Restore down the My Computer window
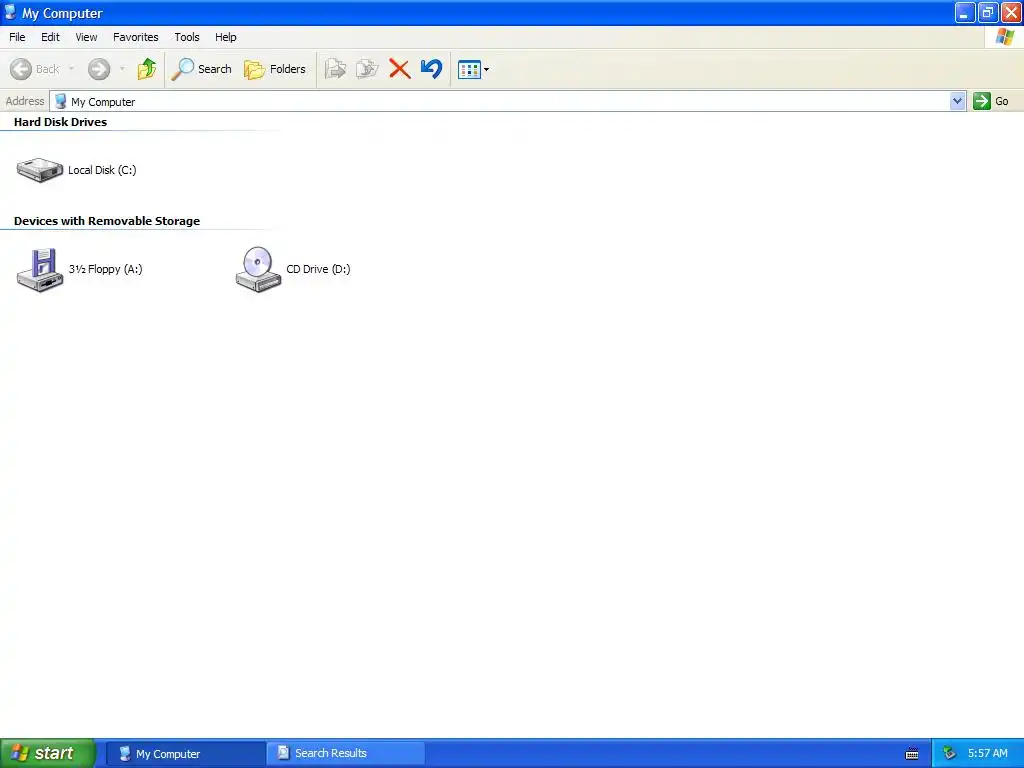This screenshot has height=768, width=1024. (x=987, y=12)
